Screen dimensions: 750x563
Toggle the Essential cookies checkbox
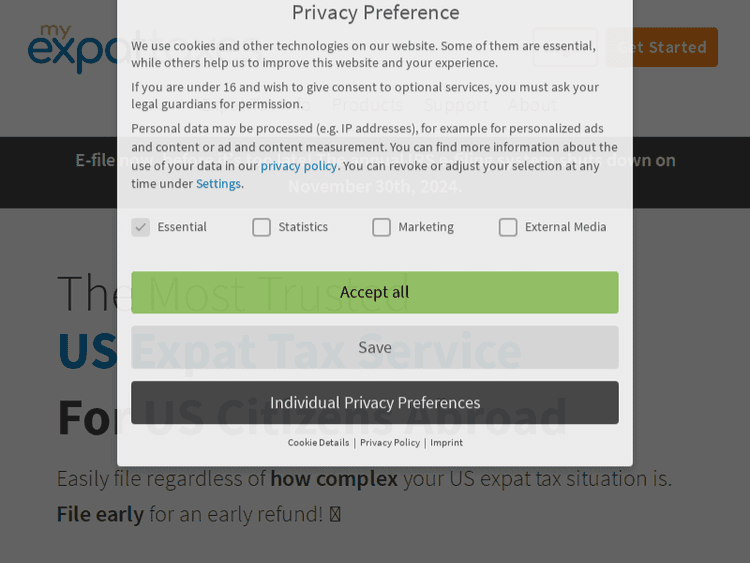[141, 227]
